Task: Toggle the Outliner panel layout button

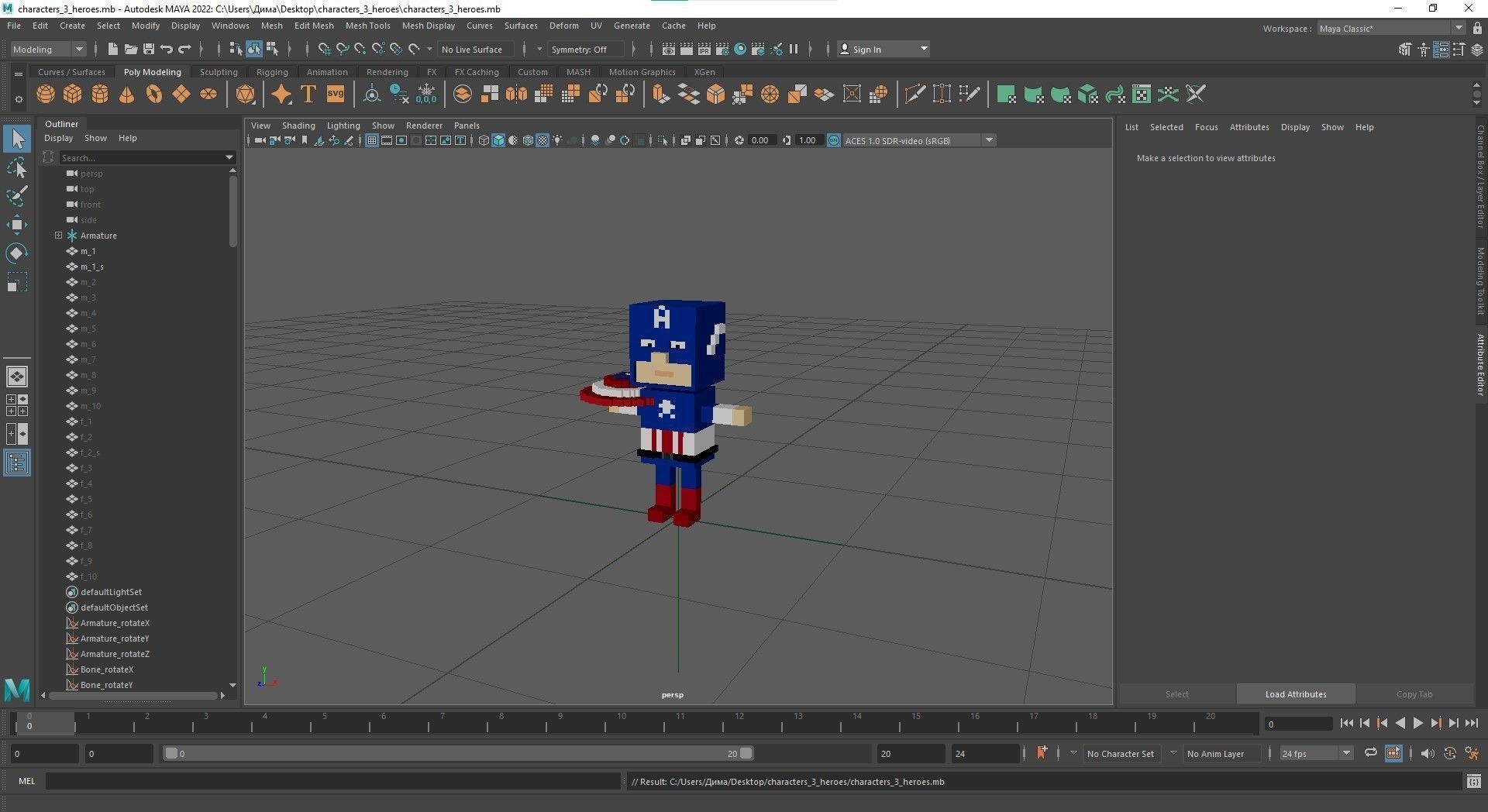Action: coord(17,463)
